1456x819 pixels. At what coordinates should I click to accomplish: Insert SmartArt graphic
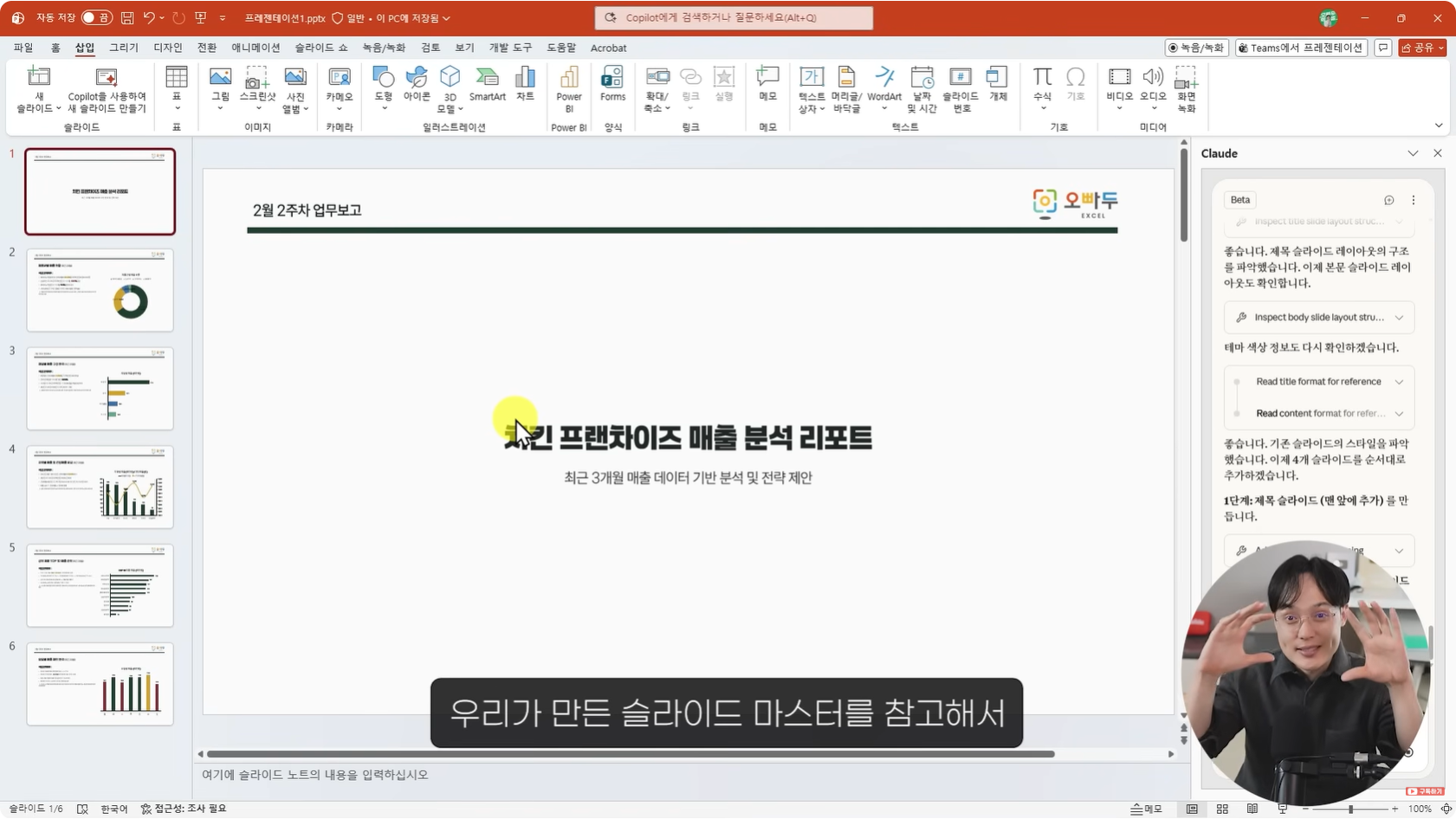pos(488,84)
